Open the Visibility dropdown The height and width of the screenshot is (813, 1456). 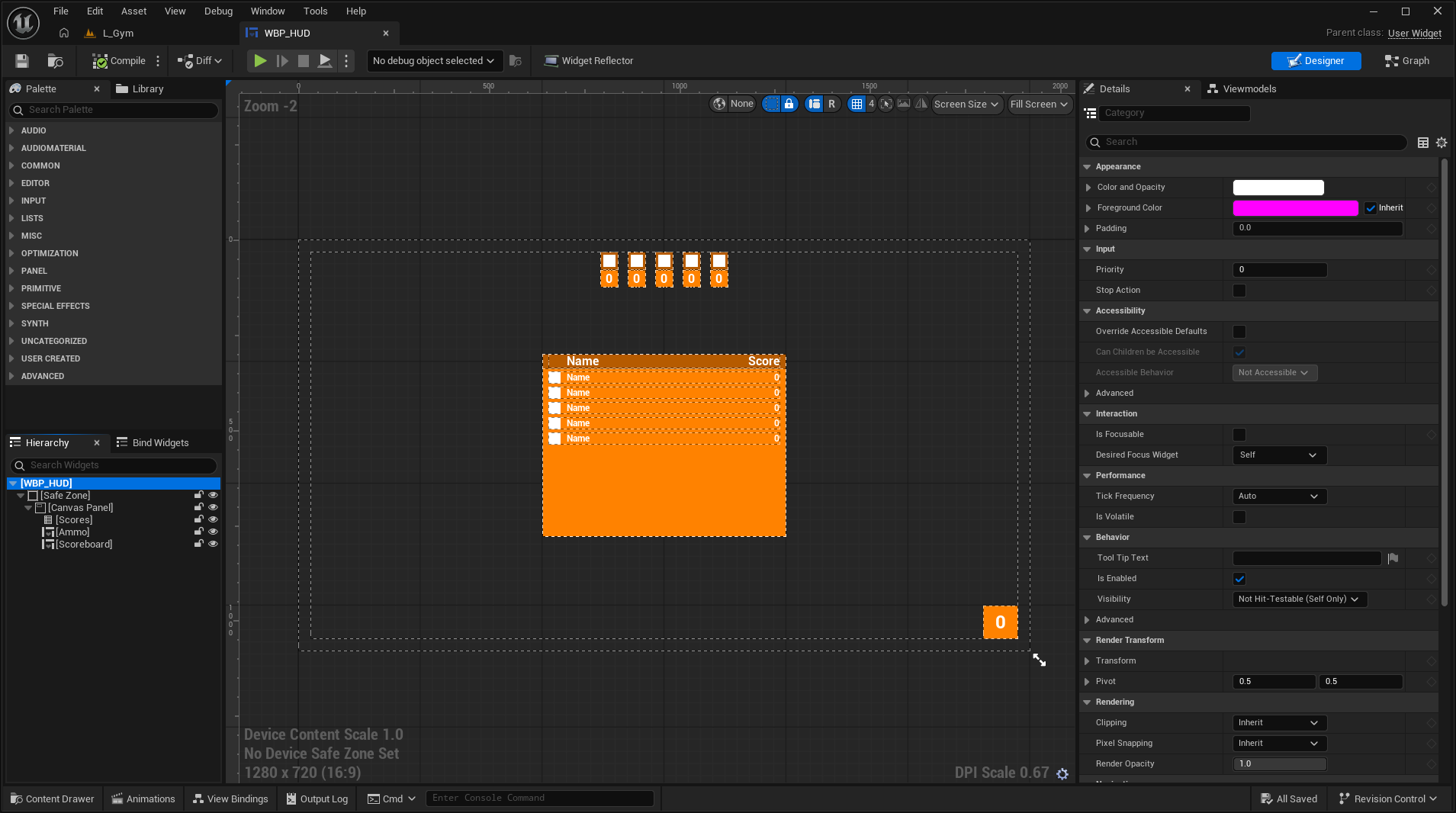1300,599
